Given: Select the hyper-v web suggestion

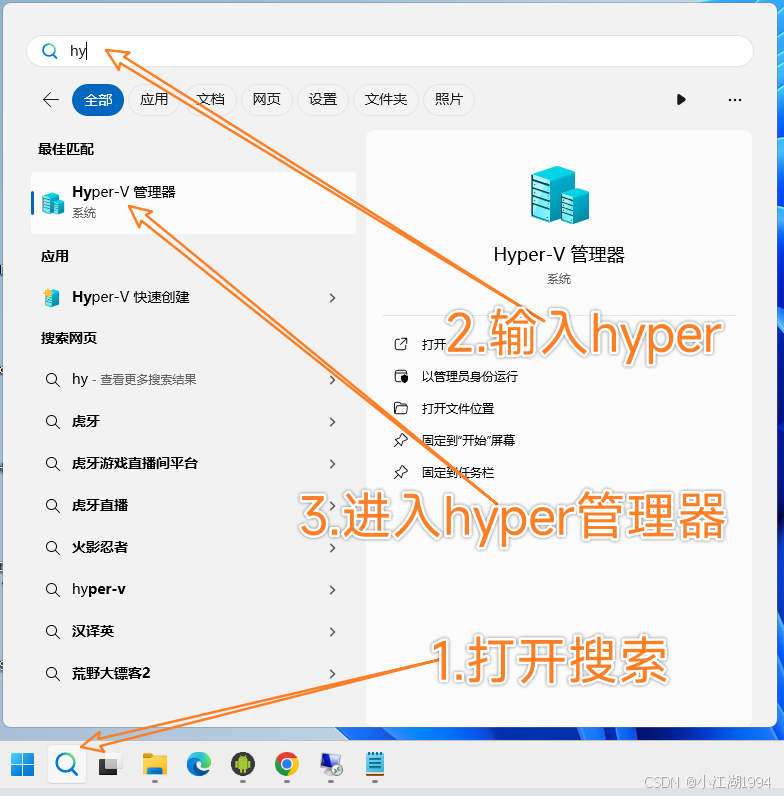Looking at the screenshot, I should click(x=177, y=589).
